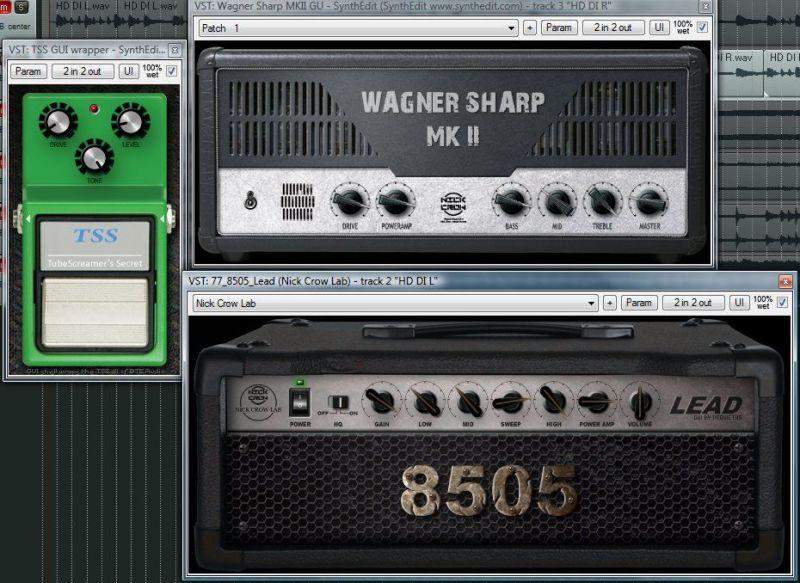
Task: Click the track mute button in DAW
Action: click(x=5, y=7)
